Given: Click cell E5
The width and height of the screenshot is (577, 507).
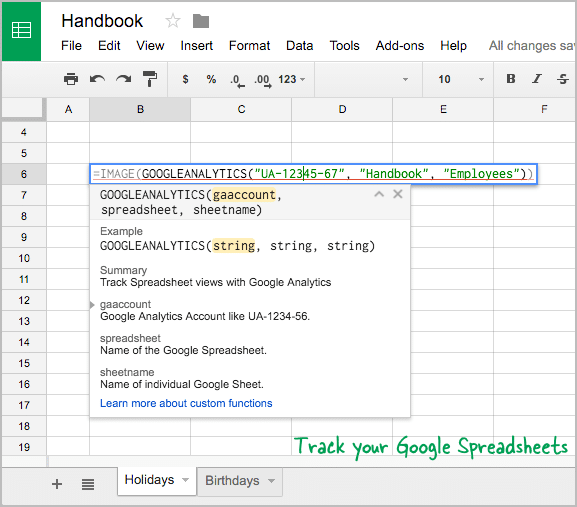Looking at the screenshot, I should tap(443, 153).
